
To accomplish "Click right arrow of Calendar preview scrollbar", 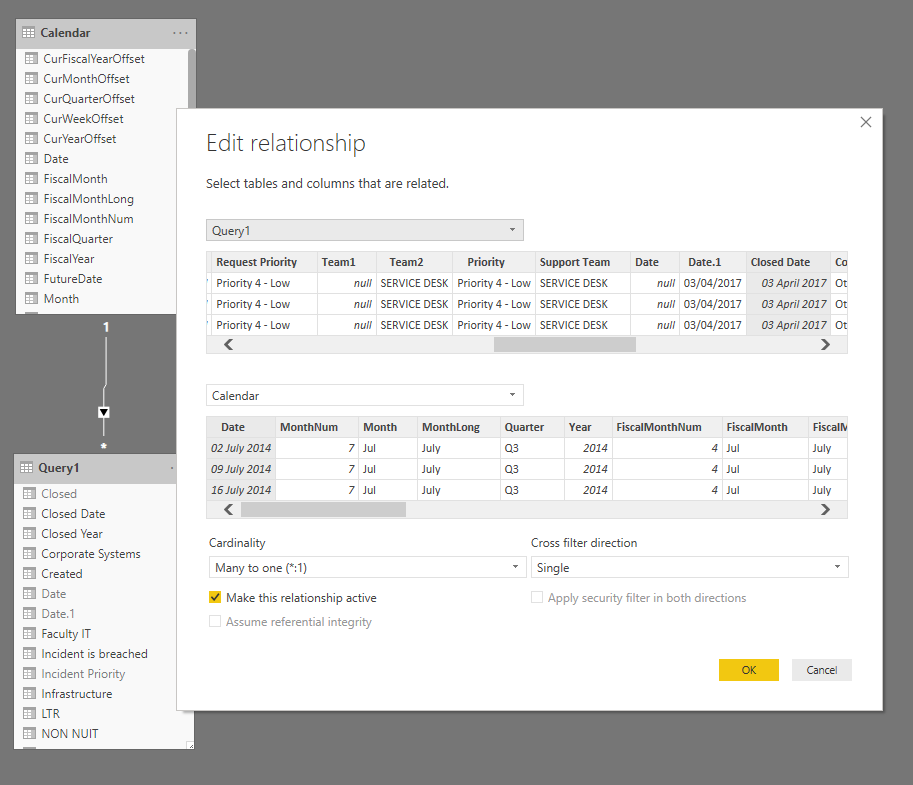I will click(x=825, y=510).
